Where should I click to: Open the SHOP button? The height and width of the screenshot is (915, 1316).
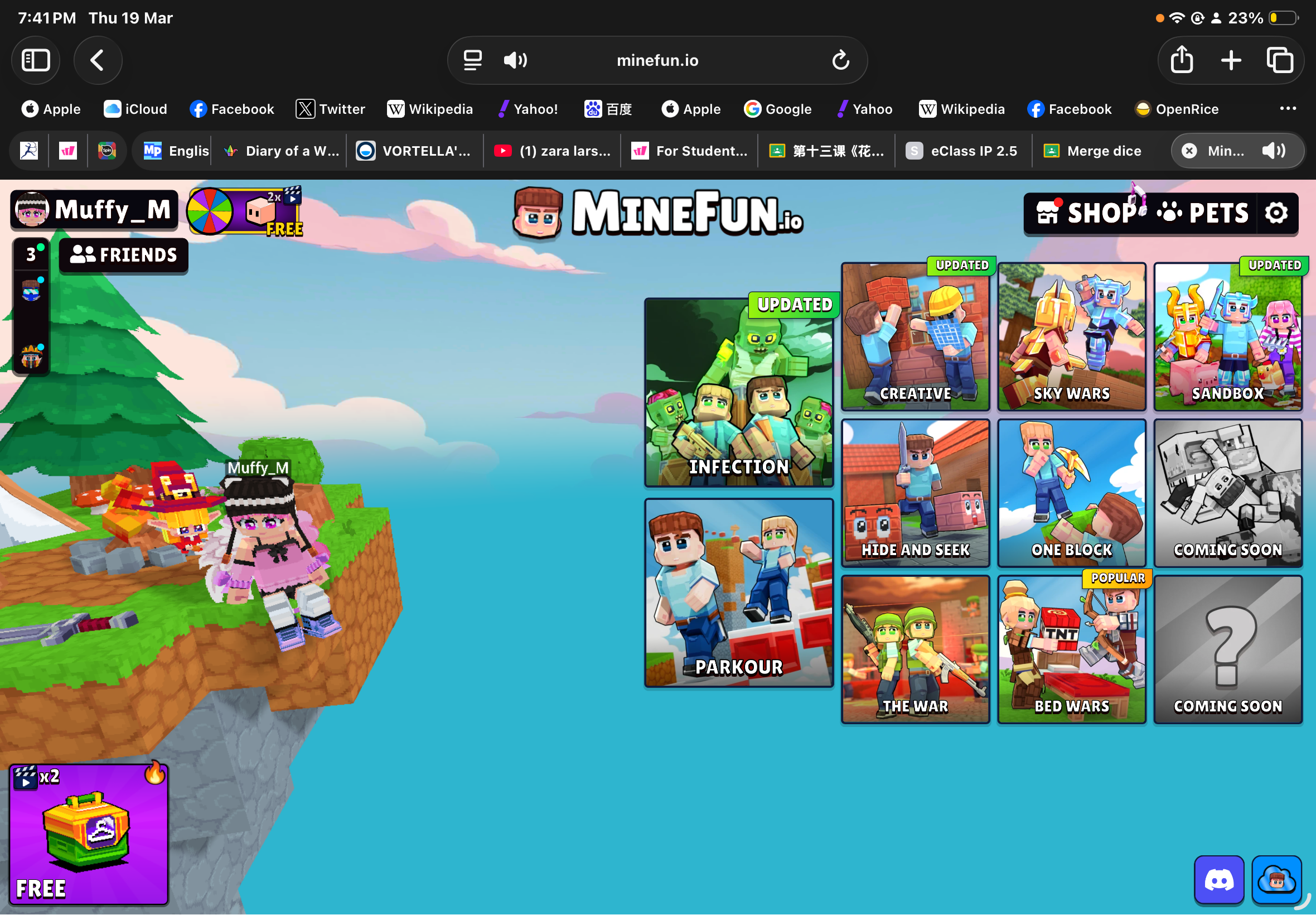tap(1086, 213)
